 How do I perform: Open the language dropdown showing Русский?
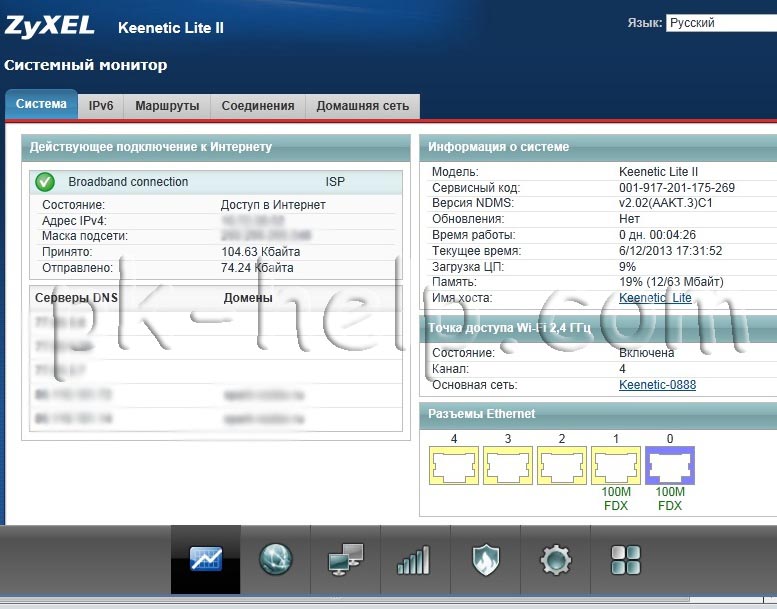coord(721,23)
